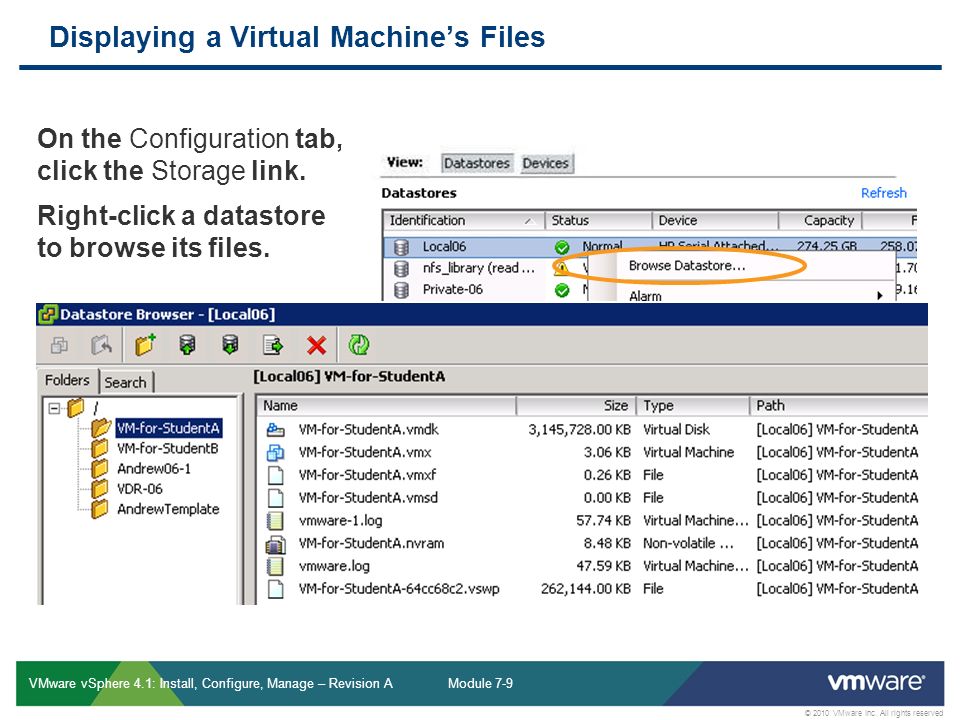Click the move file toolbar icon with green arrow
The image size is (960, 720).
coord(272,345)
